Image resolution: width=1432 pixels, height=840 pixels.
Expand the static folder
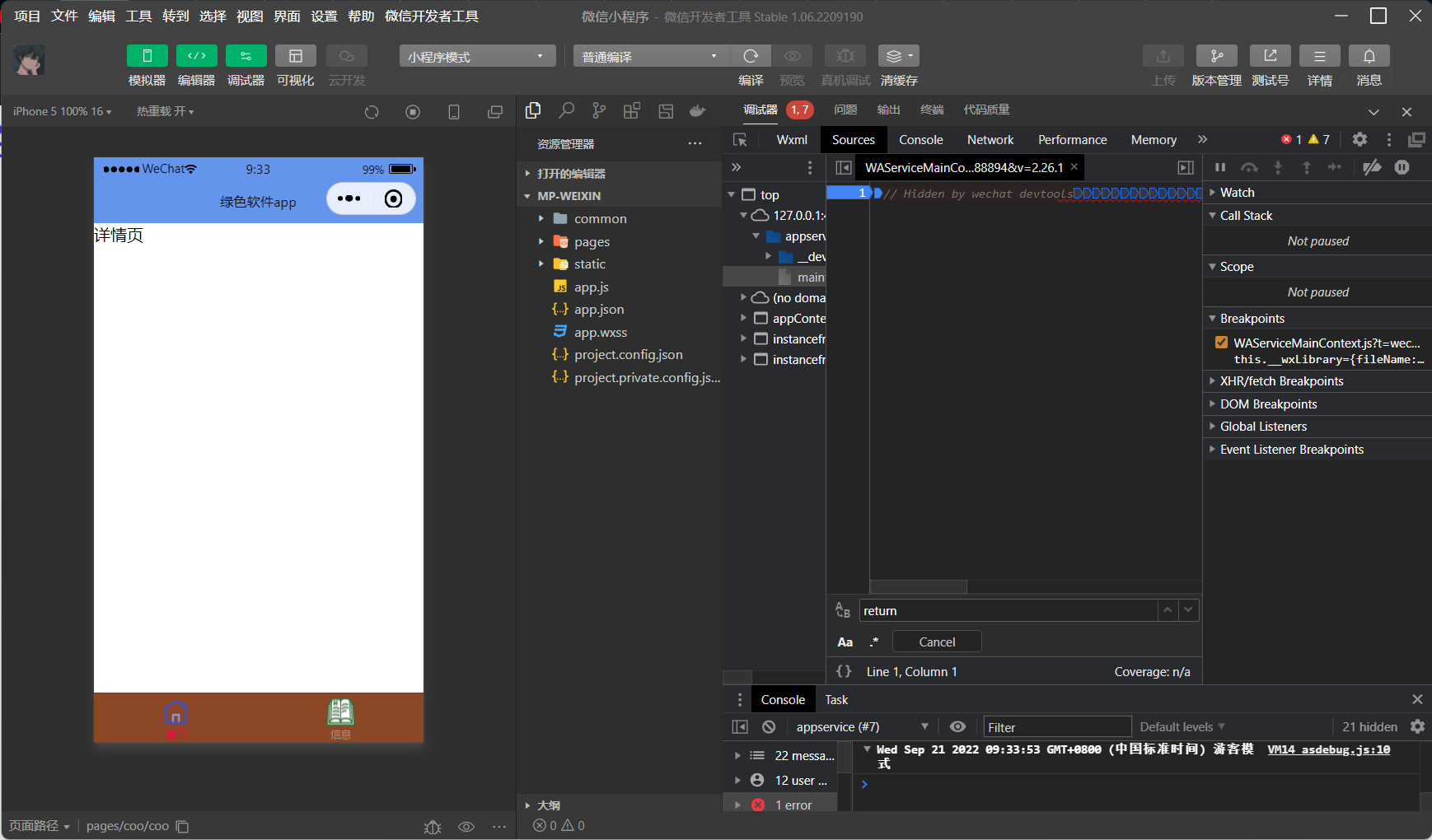[x=590, y=264]
